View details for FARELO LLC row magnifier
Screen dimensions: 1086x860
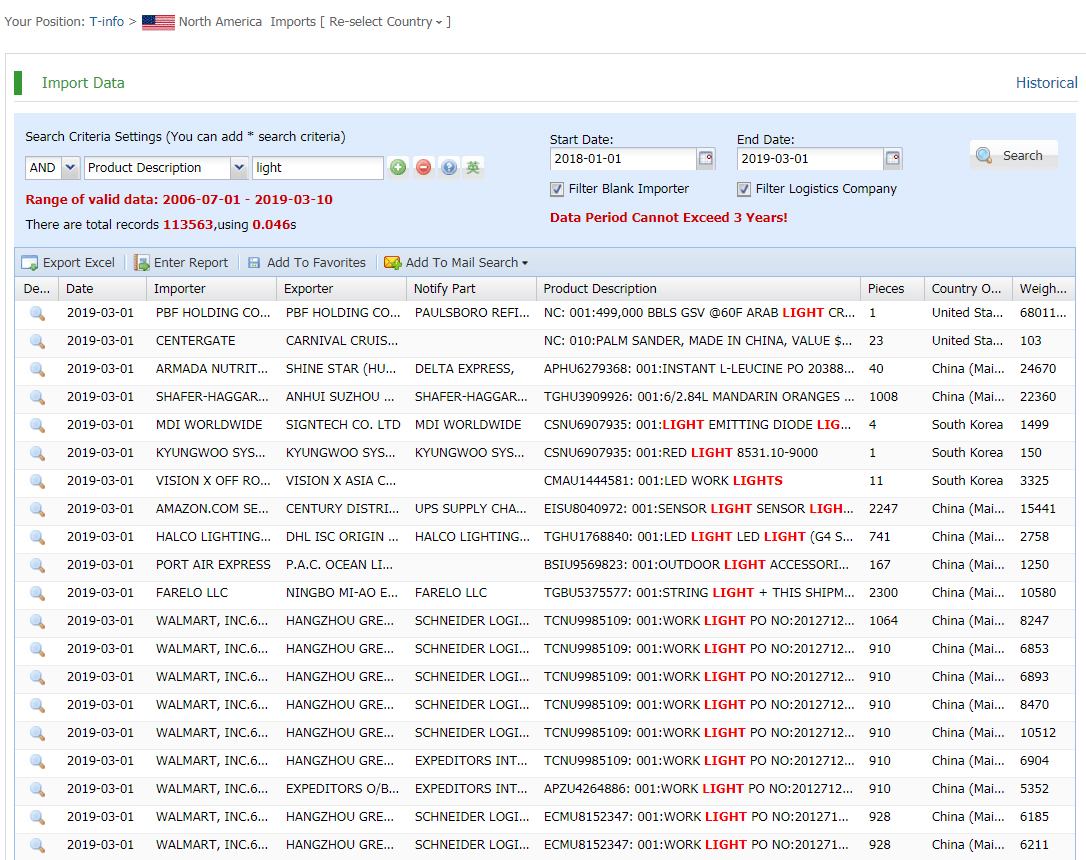point(37,593)
